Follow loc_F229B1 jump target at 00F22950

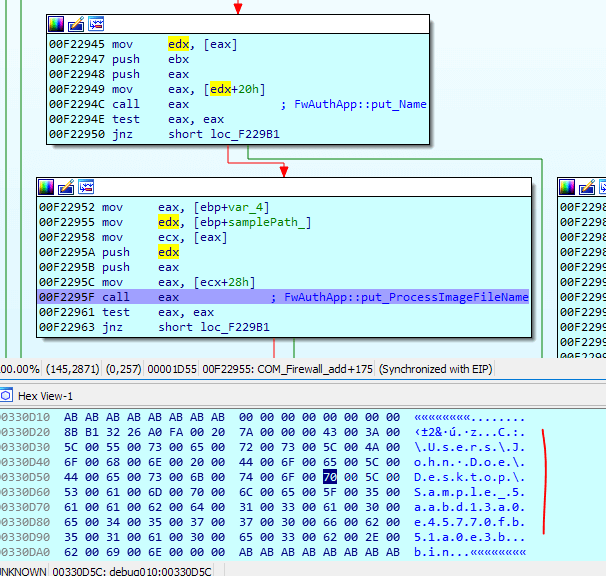click(245, 135)
